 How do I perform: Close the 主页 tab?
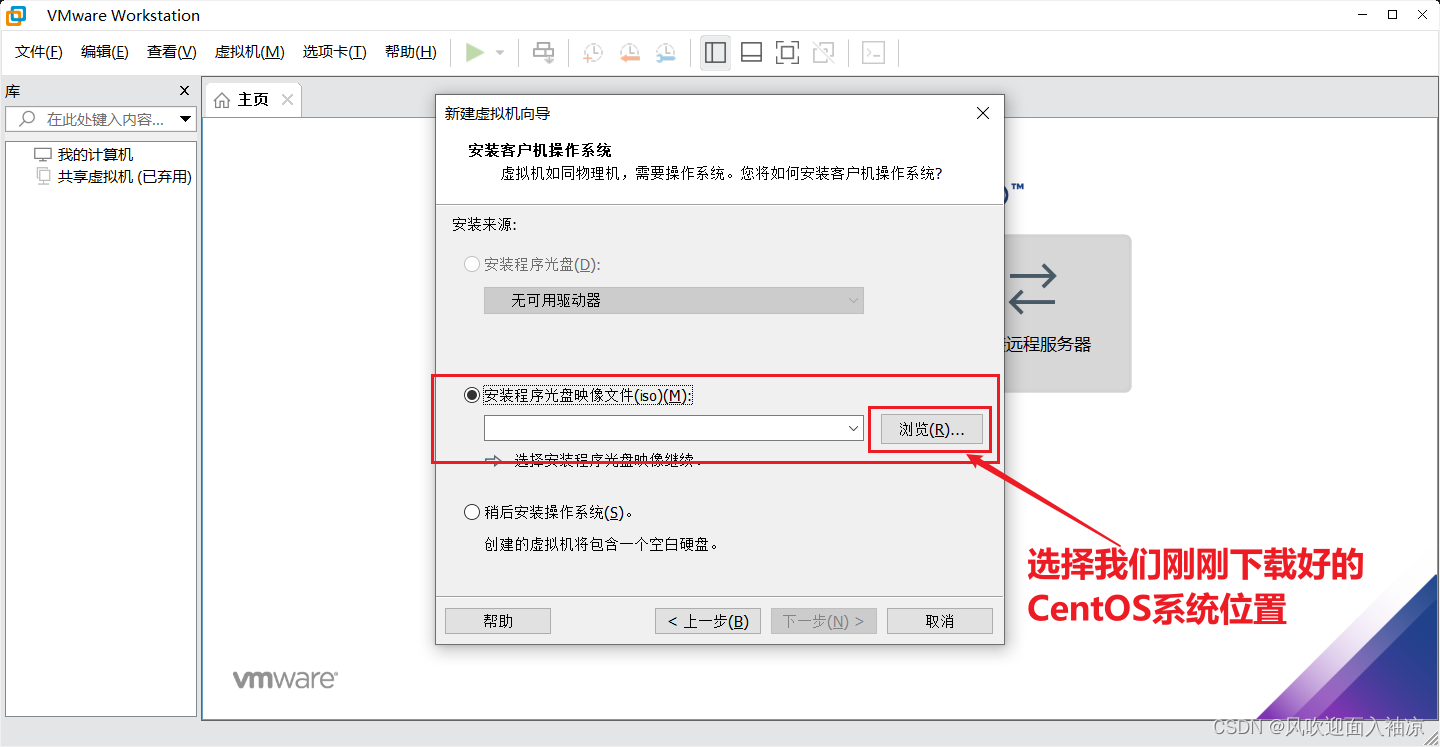(x=287, y=99)
